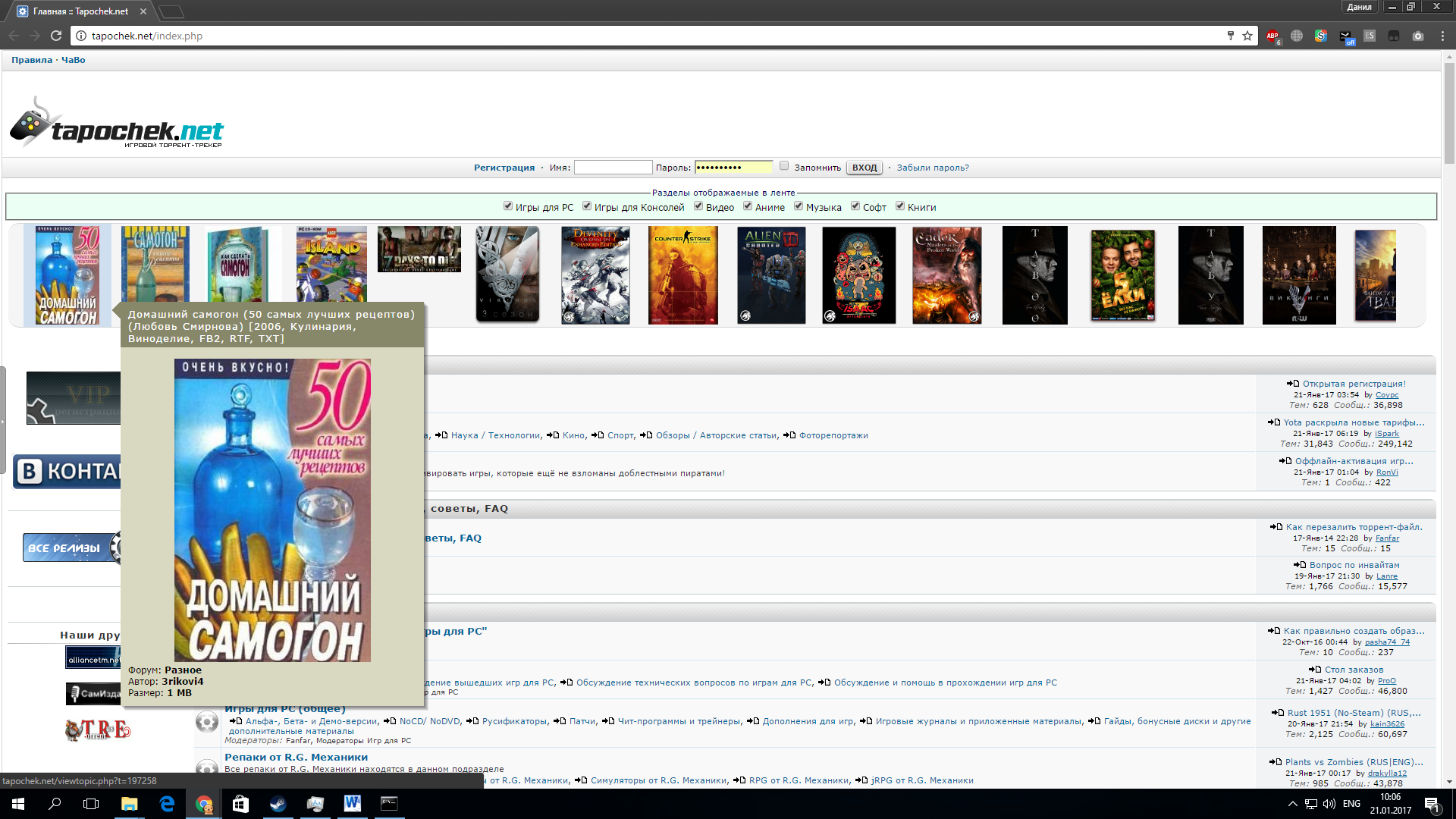Open the Adblock Plus extension
This screenshot has width=1456, height=819.
(x=1272, y=36)
